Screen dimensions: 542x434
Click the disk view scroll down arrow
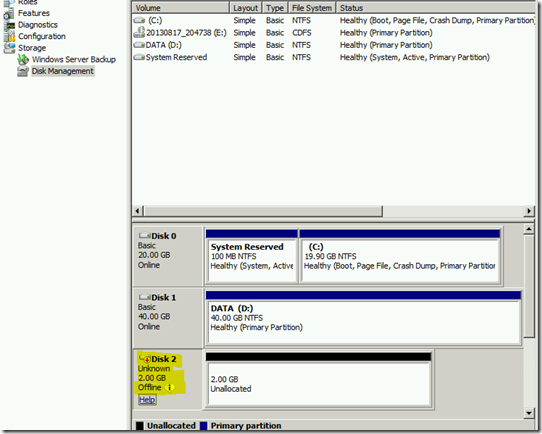click(529, 413)
